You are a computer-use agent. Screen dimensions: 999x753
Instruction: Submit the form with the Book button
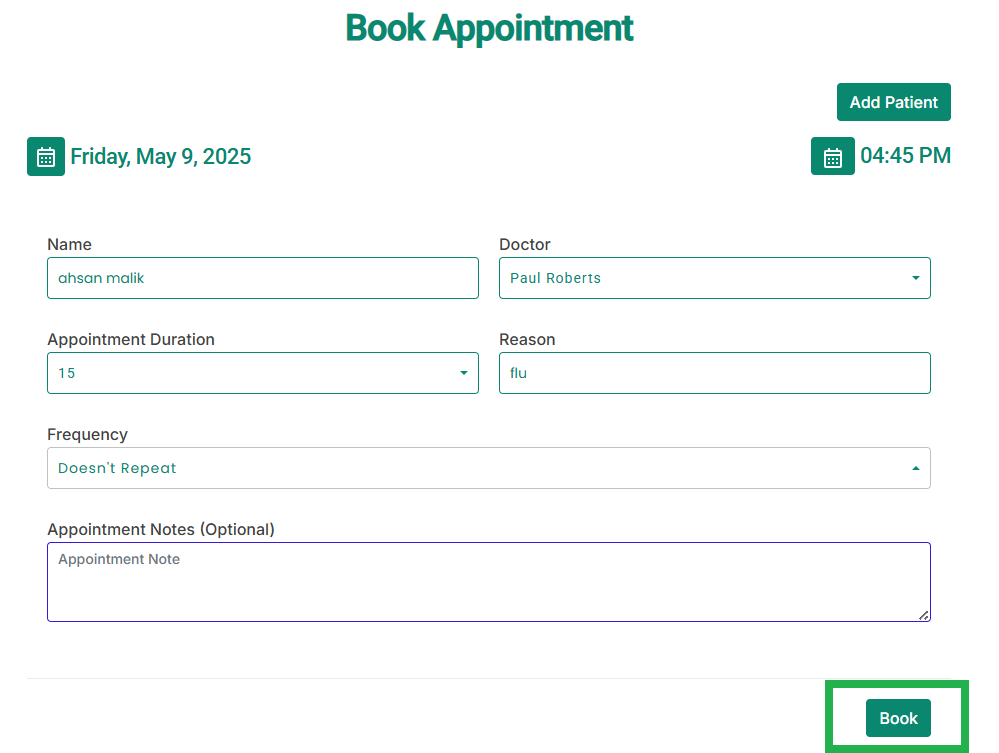[898, 718]
